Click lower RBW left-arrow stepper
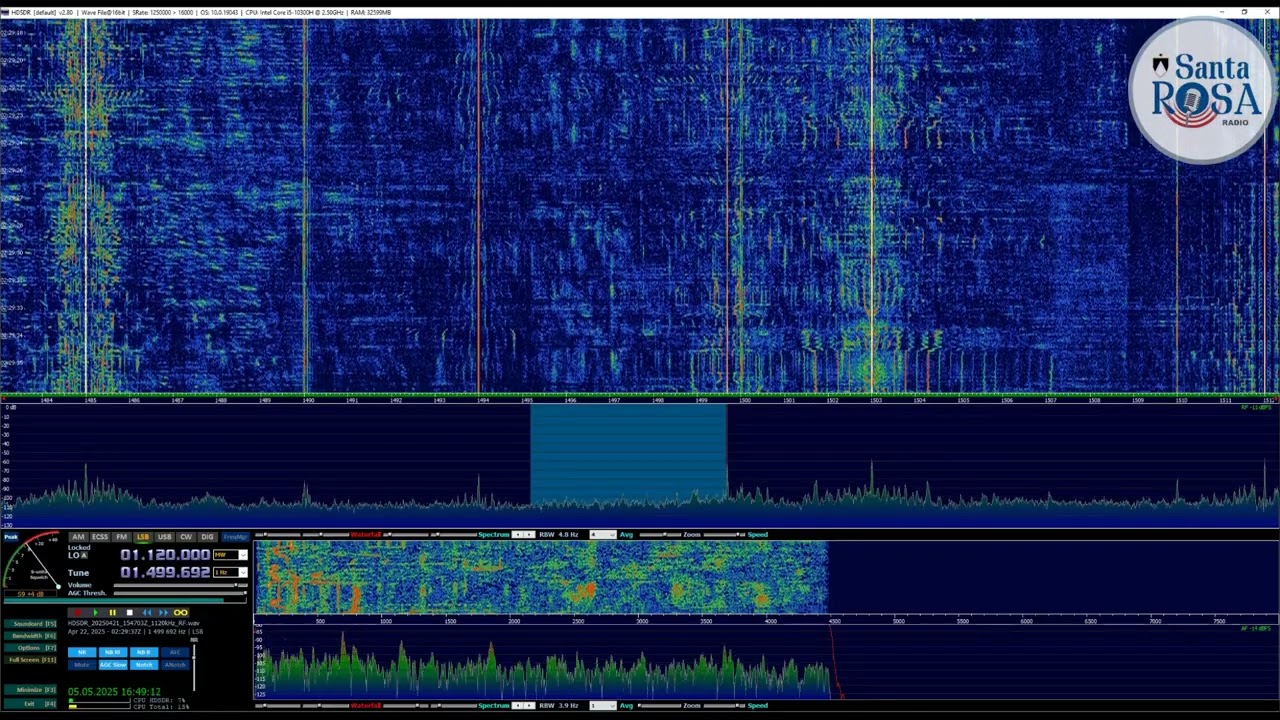 click(x=518, y=706)
